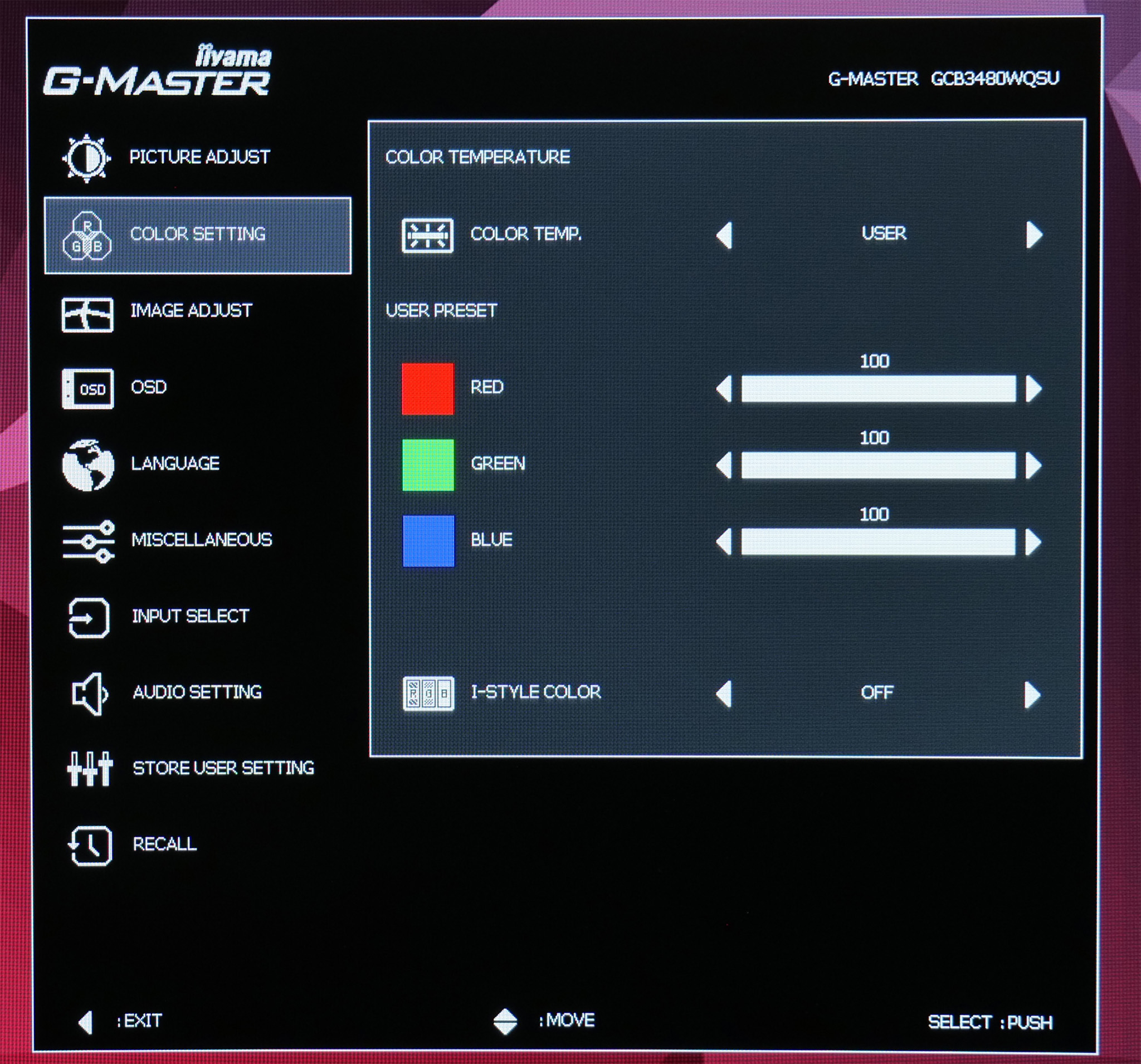Click the I-Style Color OFF value
Screen dimensions: 1141x1064
click(x=876, y=692)
